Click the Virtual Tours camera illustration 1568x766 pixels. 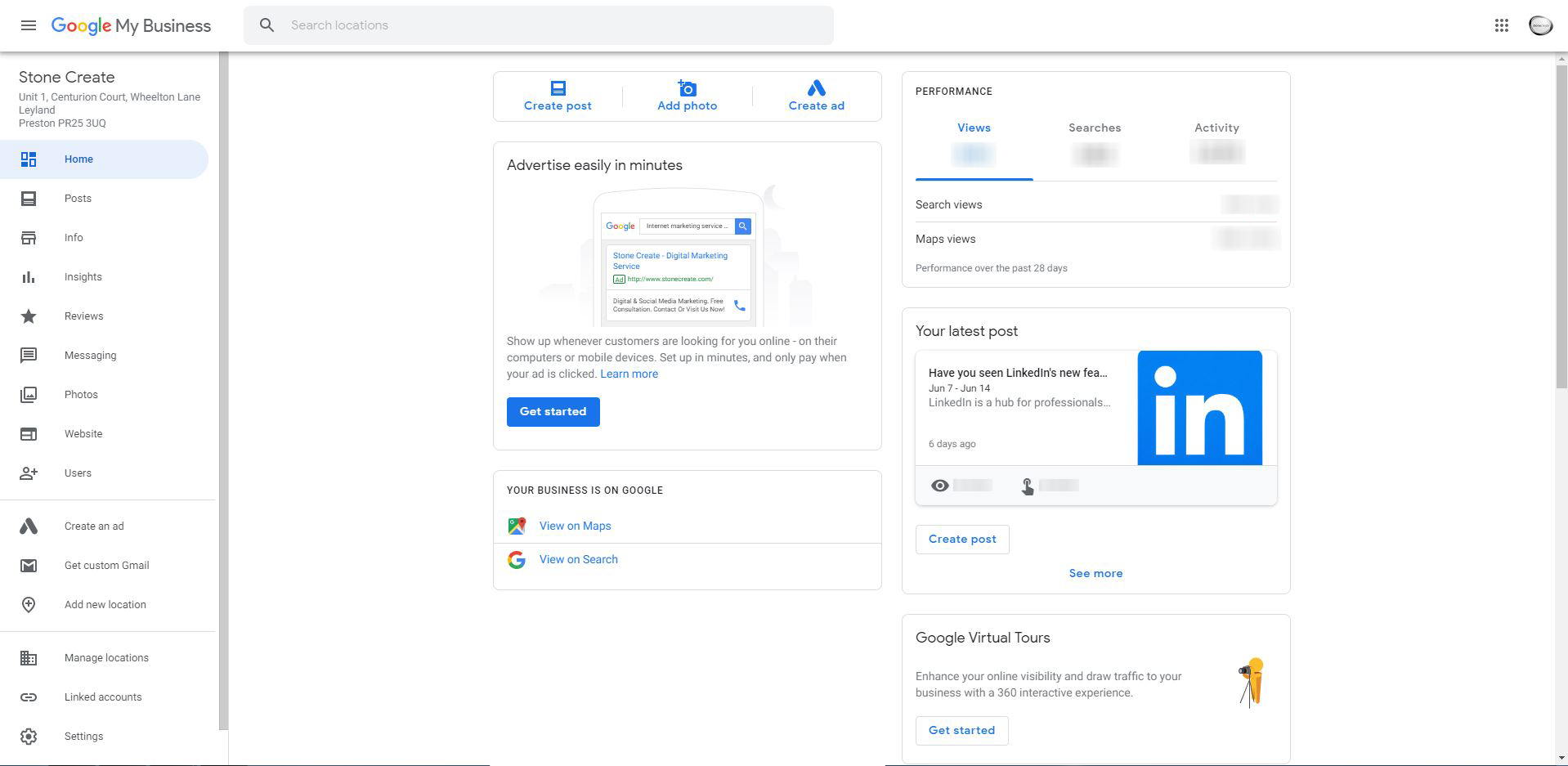click(x=1251, y=683)
